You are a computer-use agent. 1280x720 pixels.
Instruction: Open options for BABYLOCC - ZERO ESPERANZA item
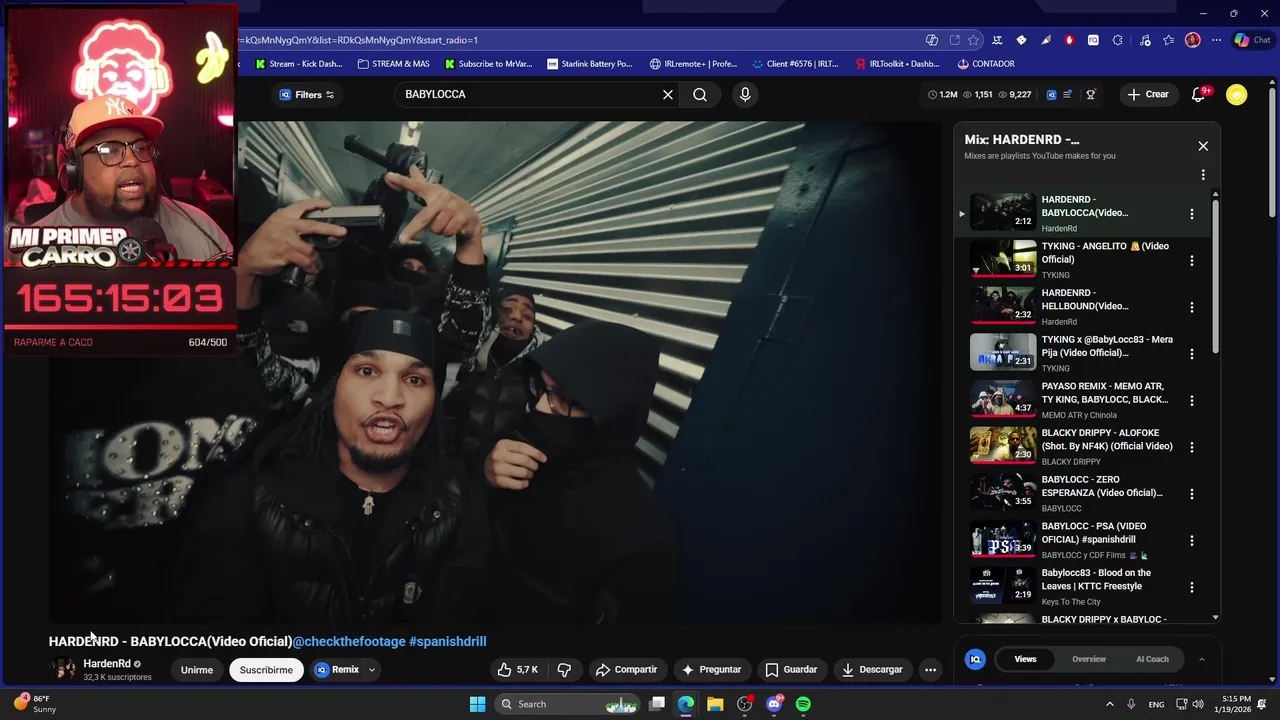[1191, 494]
